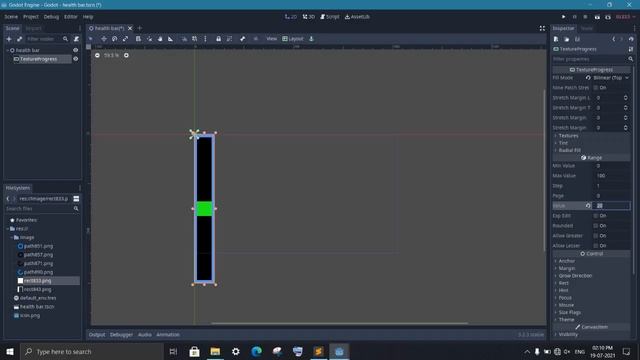
Task: Open snapping options three-dot menu
Action: tap(205, 39)
